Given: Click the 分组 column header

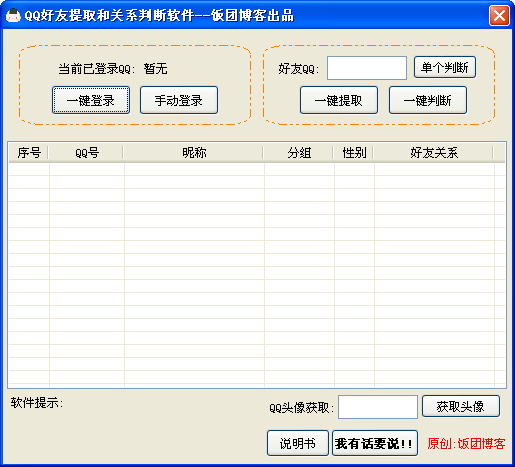Looking at the screenshot, I should [299, 153].
